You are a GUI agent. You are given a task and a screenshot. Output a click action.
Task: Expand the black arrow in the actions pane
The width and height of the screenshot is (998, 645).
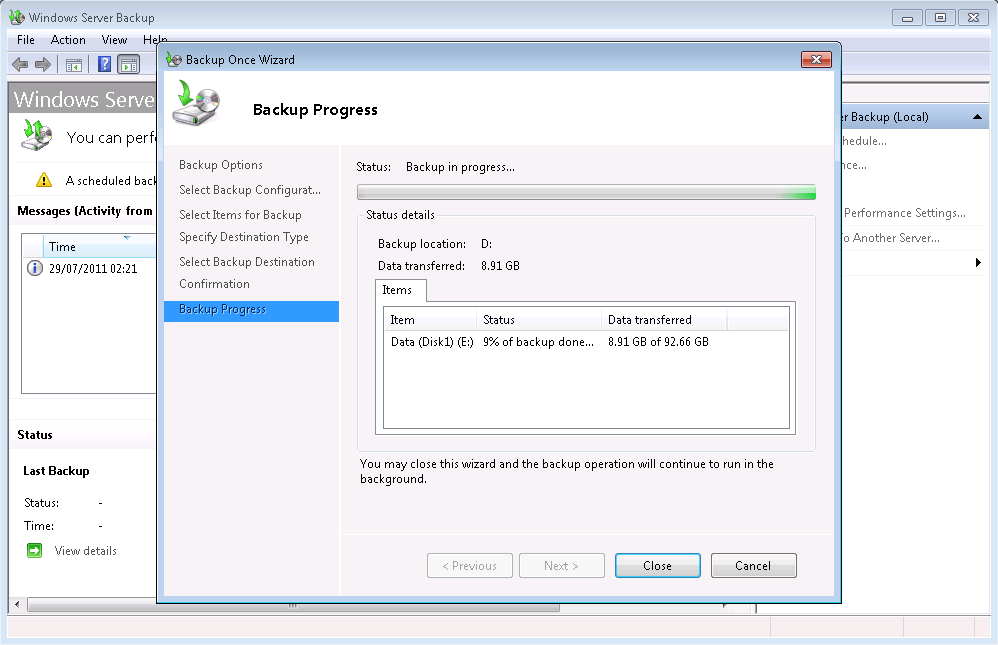978,262
